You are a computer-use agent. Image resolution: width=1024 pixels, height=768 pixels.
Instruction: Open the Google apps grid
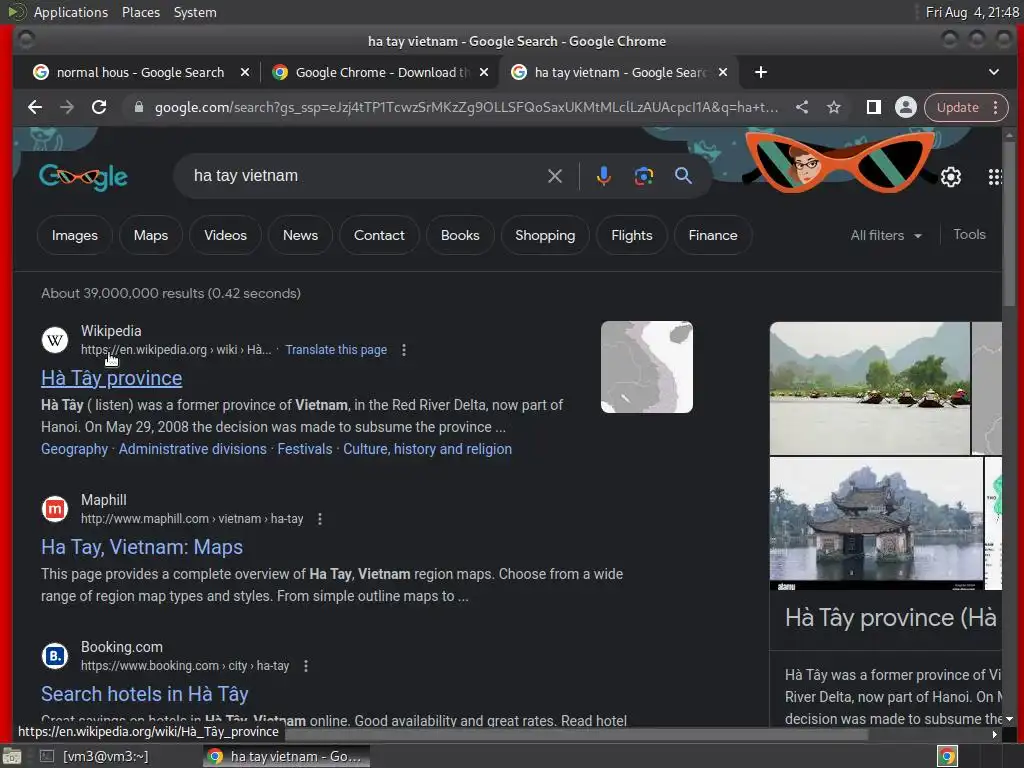(995, 176)
